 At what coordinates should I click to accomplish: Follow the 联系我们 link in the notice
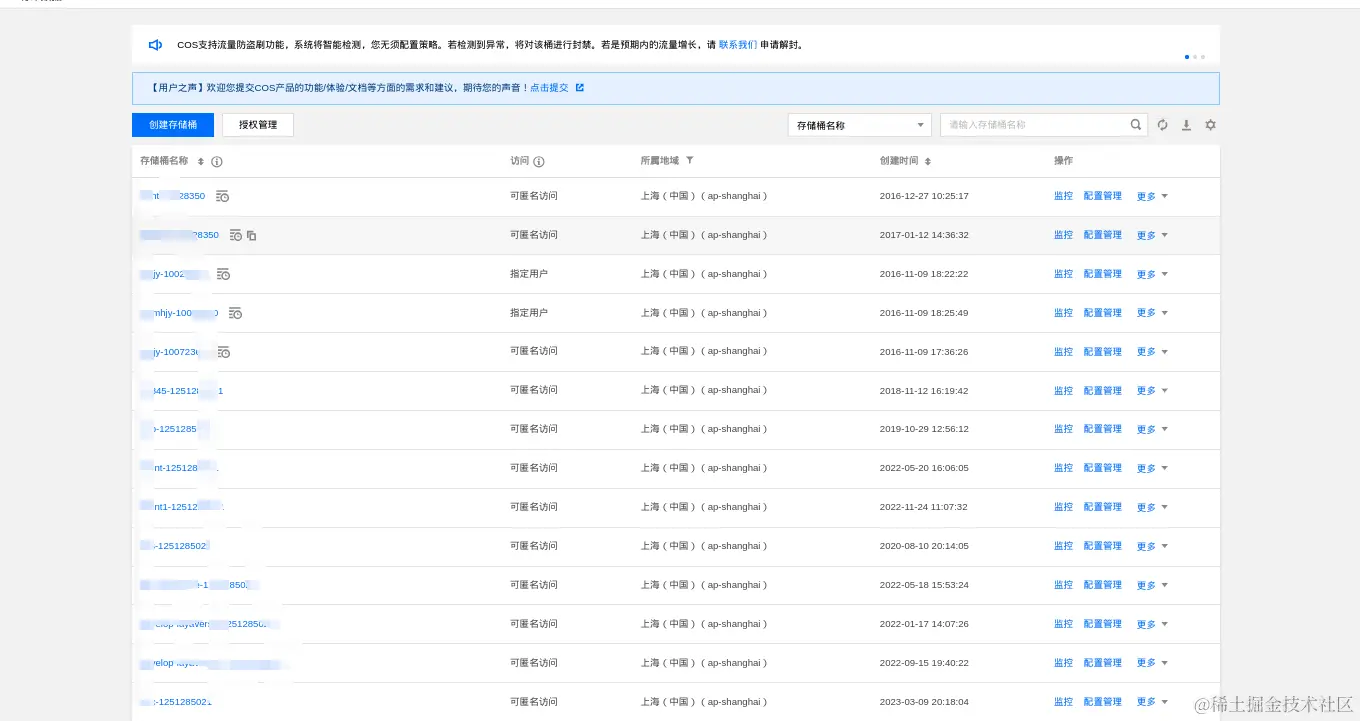(738, 45)
